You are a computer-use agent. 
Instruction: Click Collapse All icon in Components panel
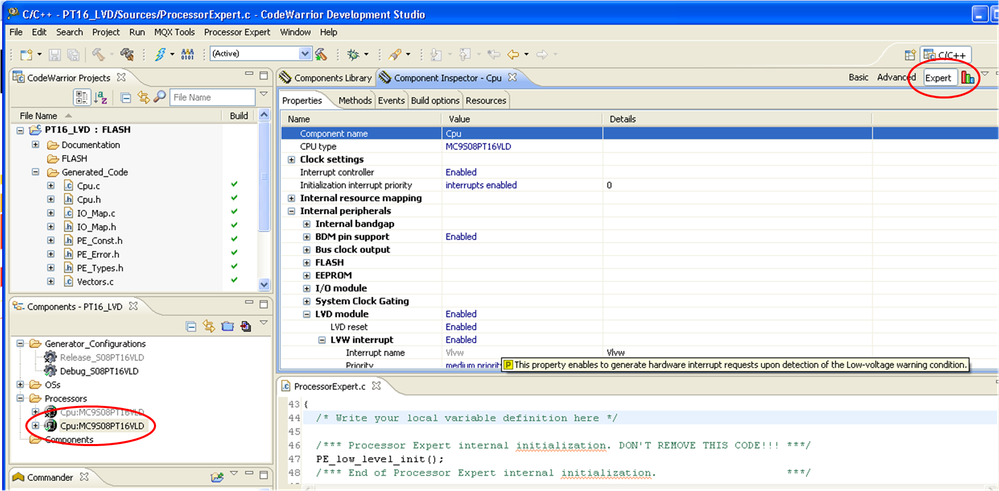click(x=192, y=325)
